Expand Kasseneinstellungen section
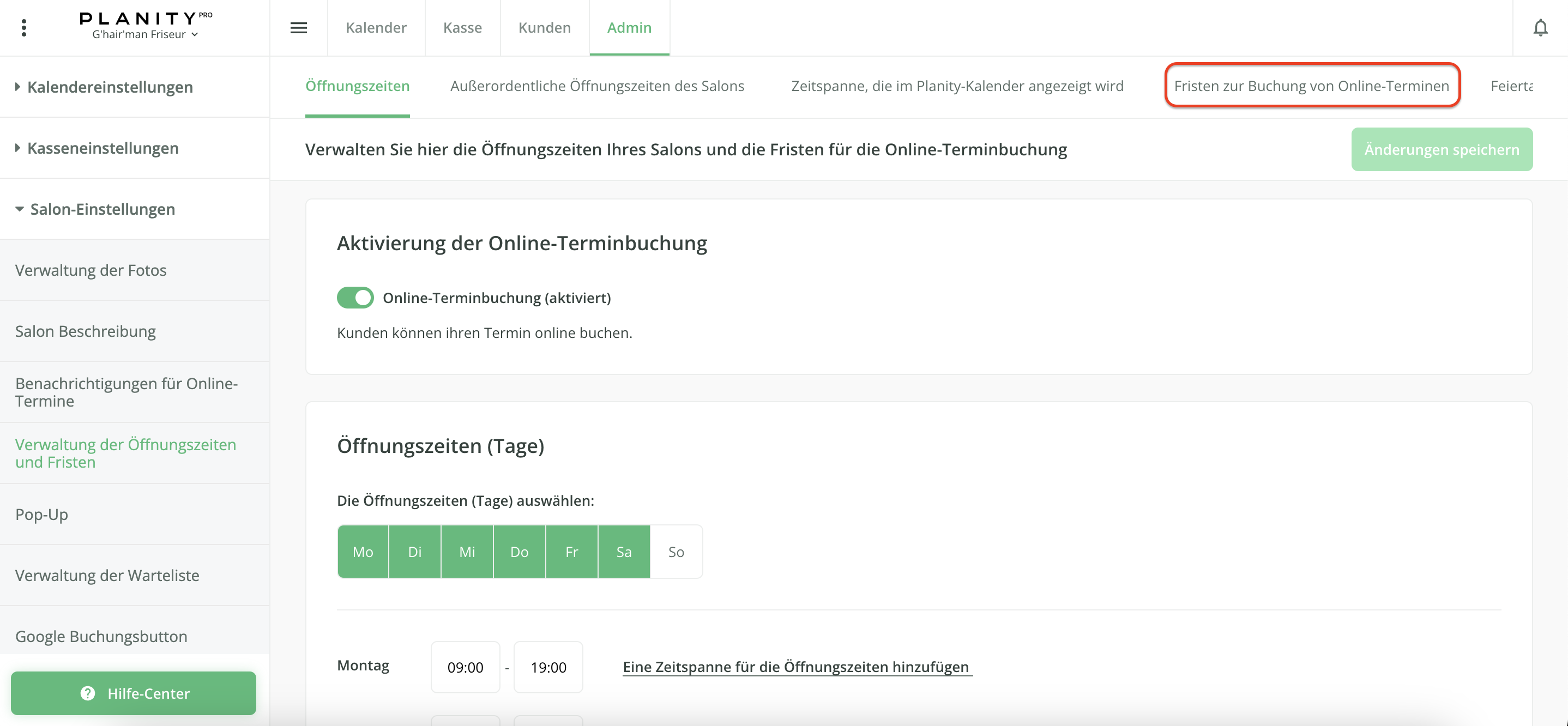 [x=102, y=148]
